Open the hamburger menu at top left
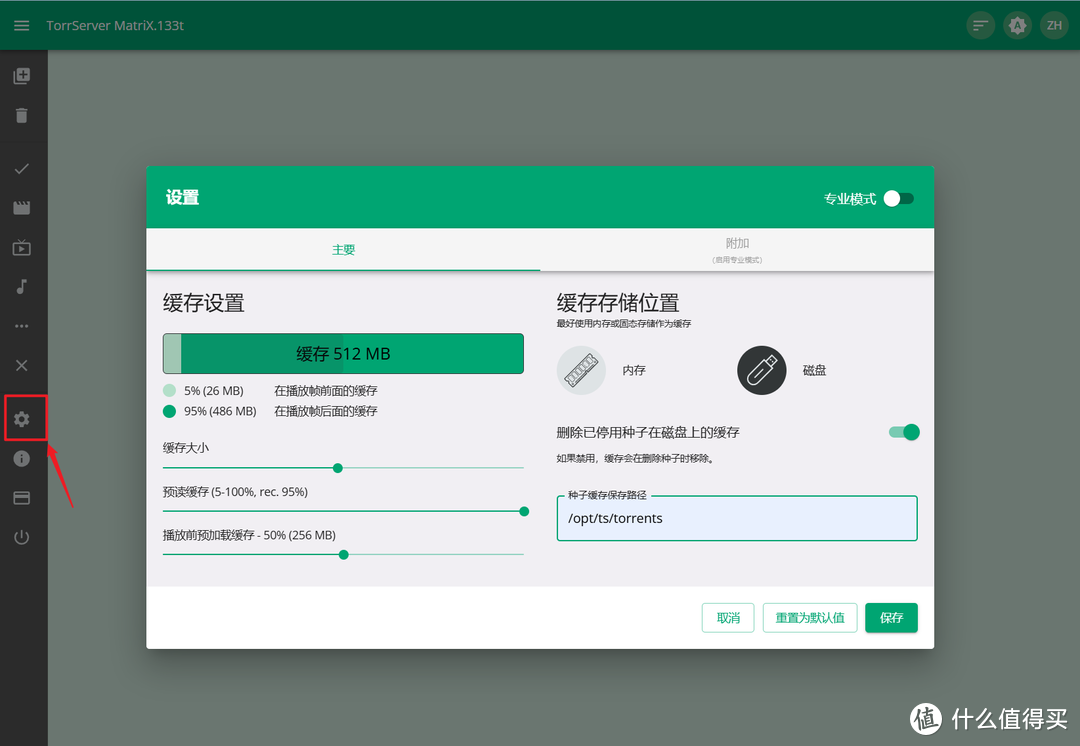The image size is (1080, 746). [x=21, y=25]
